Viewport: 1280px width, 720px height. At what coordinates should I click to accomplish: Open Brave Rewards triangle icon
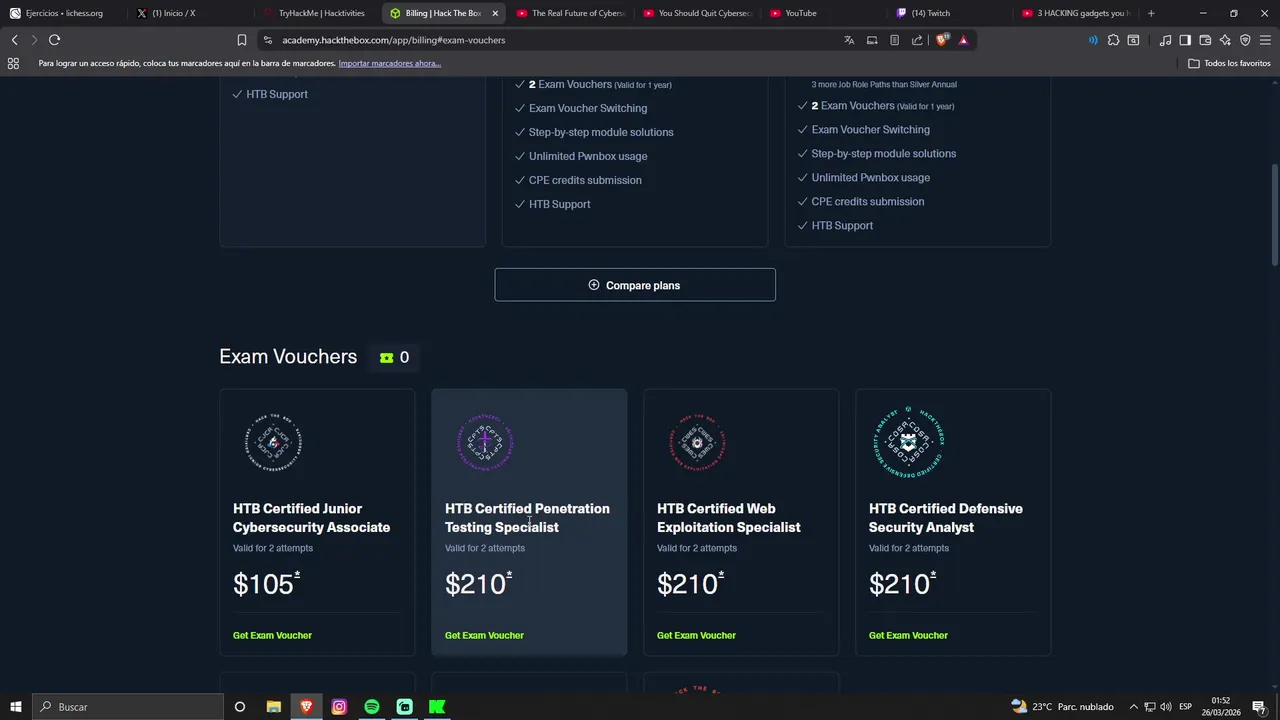pyautogui.click(x=963, y=40)
